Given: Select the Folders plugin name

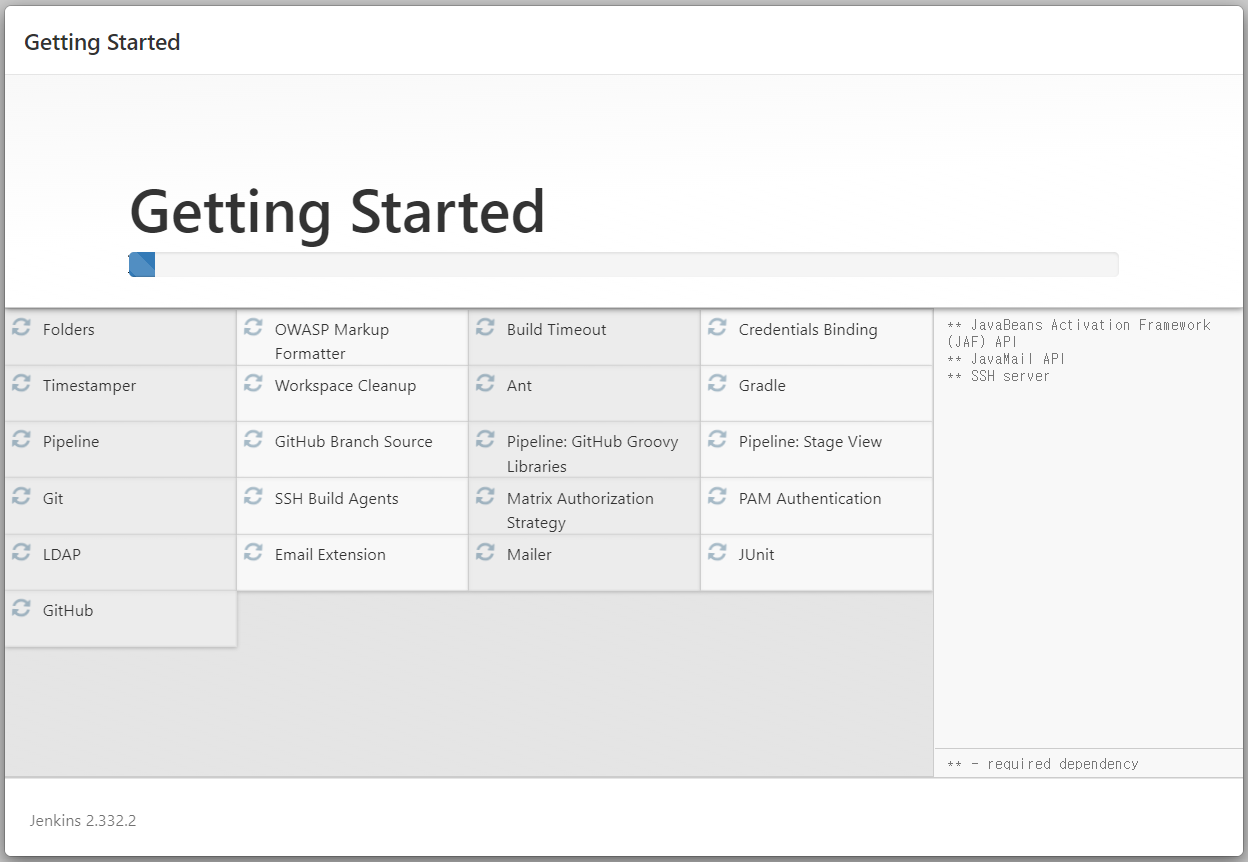Looking at the screenshot, I should click(x=69, y=329).
